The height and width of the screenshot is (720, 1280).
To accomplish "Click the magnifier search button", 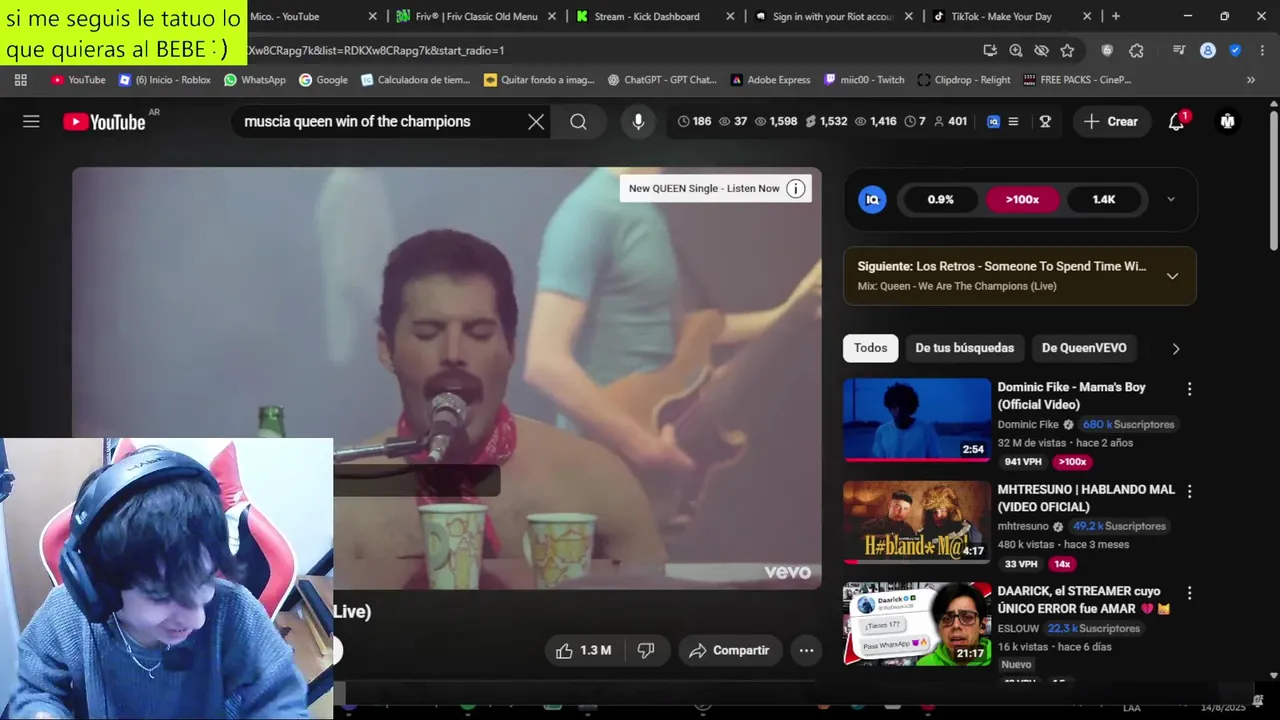I will coord(578,122).
